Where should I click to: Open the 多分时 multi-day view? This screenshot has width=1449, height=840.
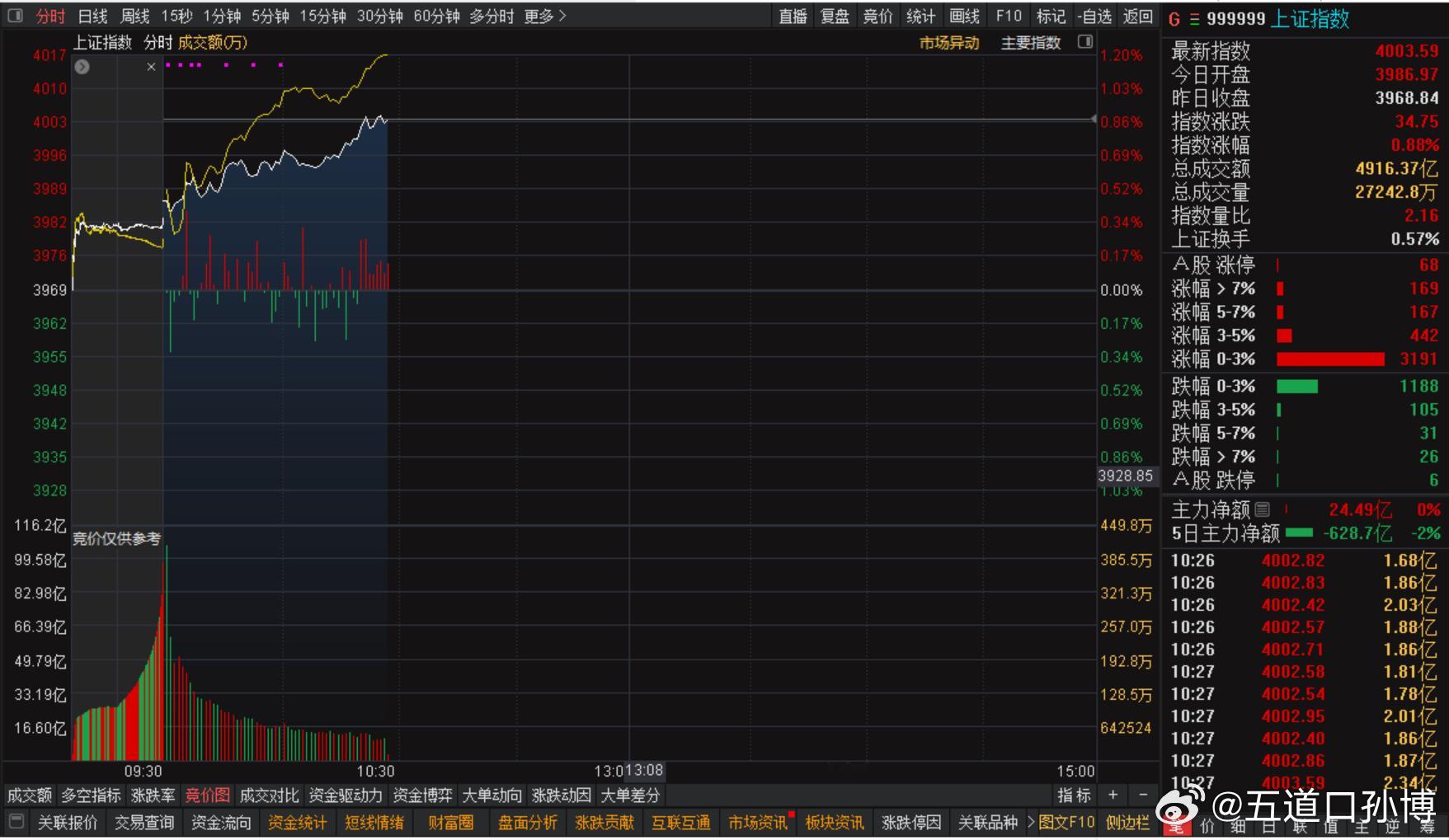point(492,16)
